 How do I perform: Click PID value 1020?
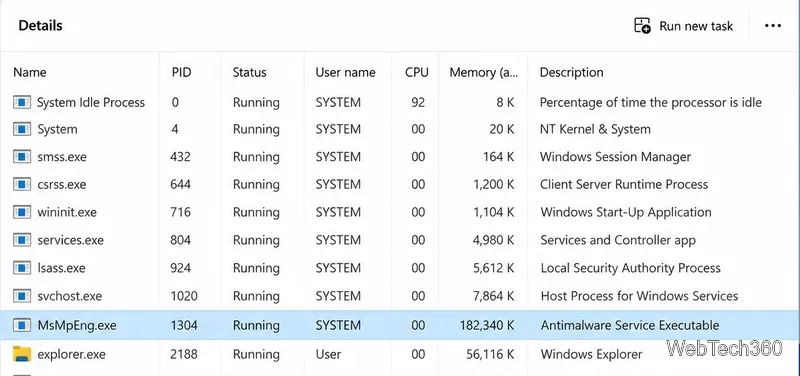click(x=184, y=296)
